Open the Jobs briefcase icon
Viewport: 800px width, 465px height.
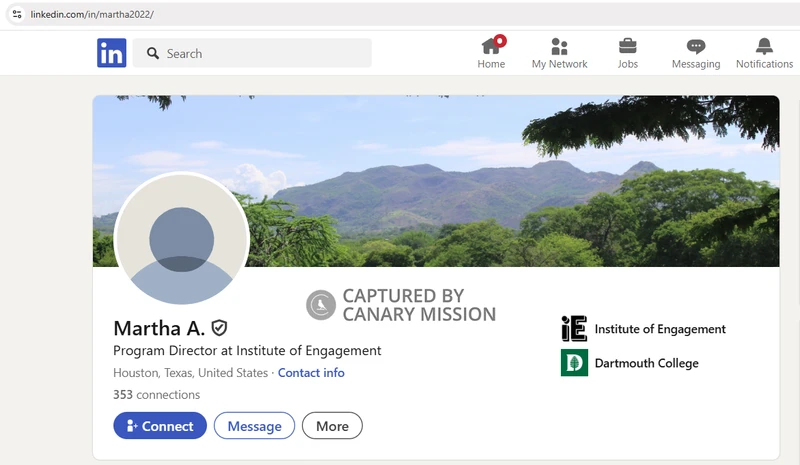pyautogui.click(x=627, y=46)
